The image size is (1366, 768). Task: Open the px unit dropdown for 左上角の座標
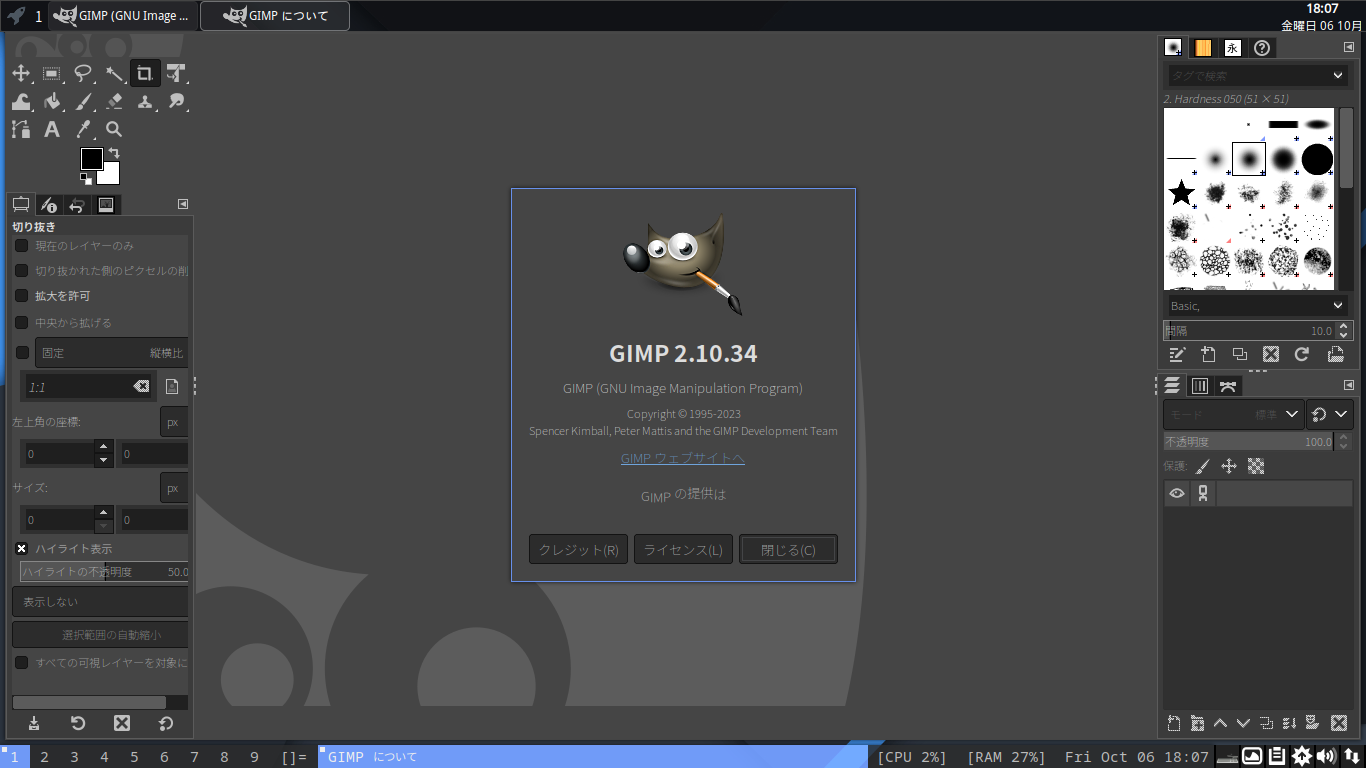click(x=174, y=422)
